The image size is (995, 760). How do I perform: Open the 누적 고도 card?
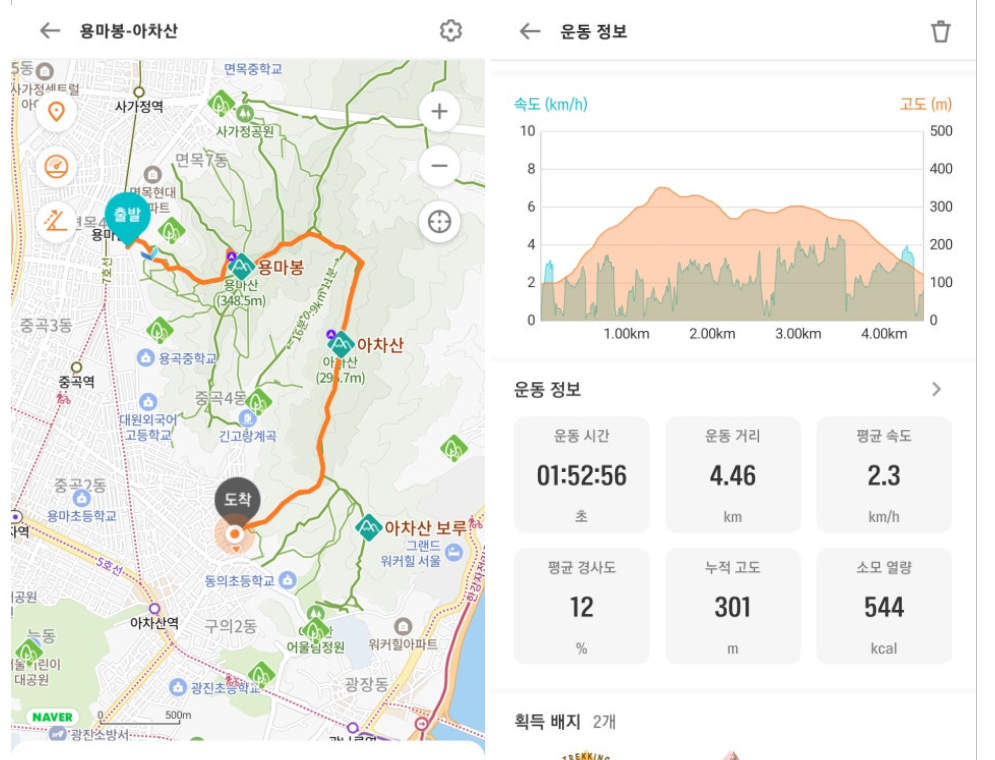pos(732,606)
